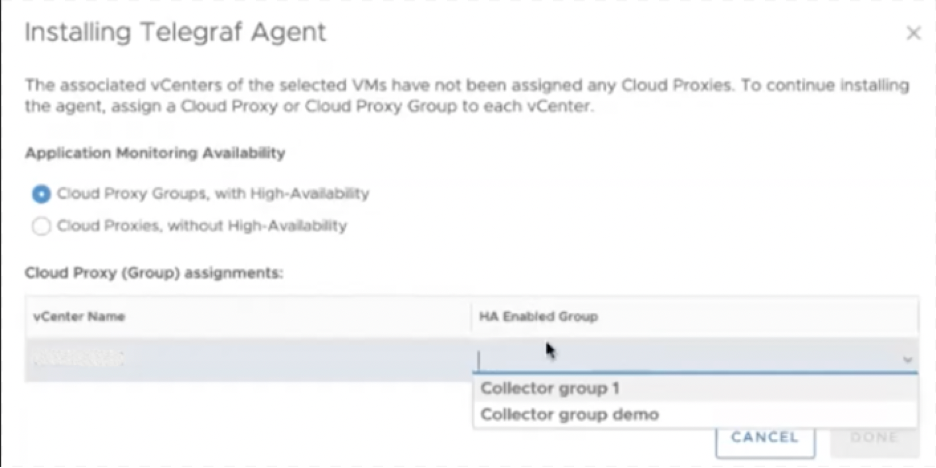Click the Installing Telegraf Agent title

(x=175, y=32)
